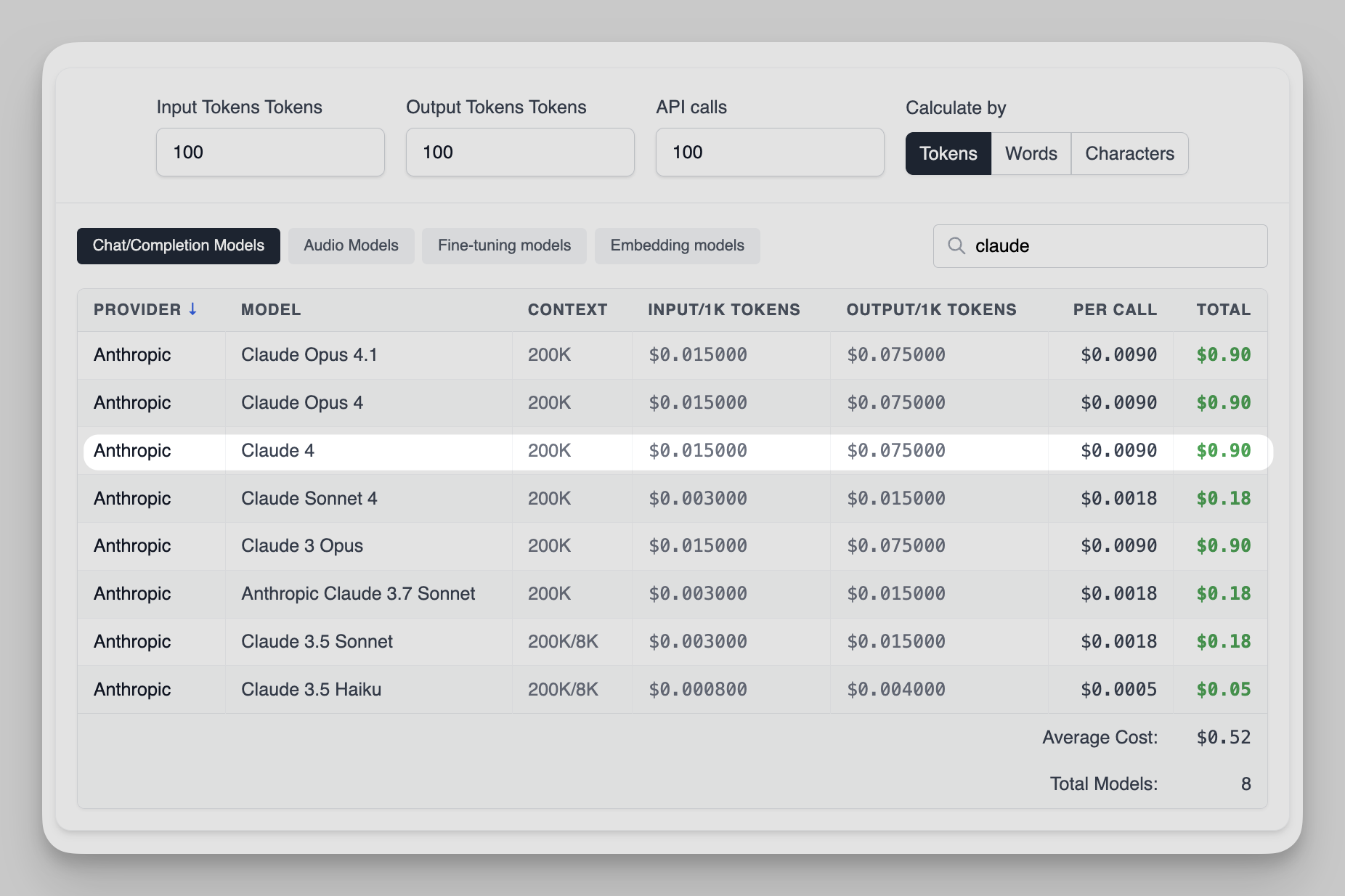Click the $0.0005 per call value

click(1119, 690)
